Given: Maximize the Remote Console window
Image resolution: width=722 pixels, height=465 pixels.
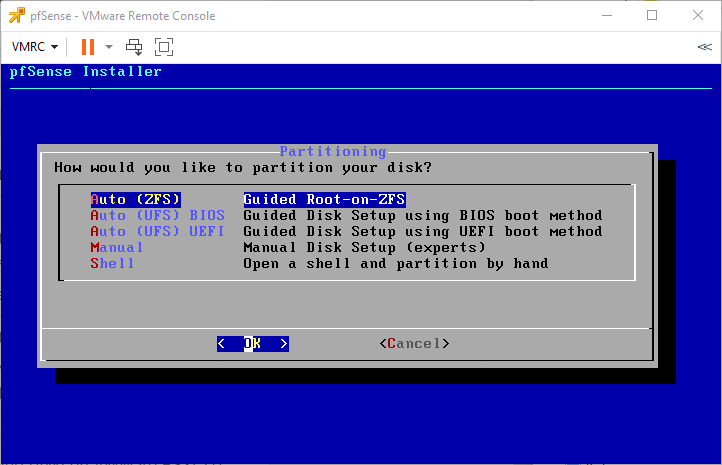Looking at the screenshot, I should coord(652,16).
